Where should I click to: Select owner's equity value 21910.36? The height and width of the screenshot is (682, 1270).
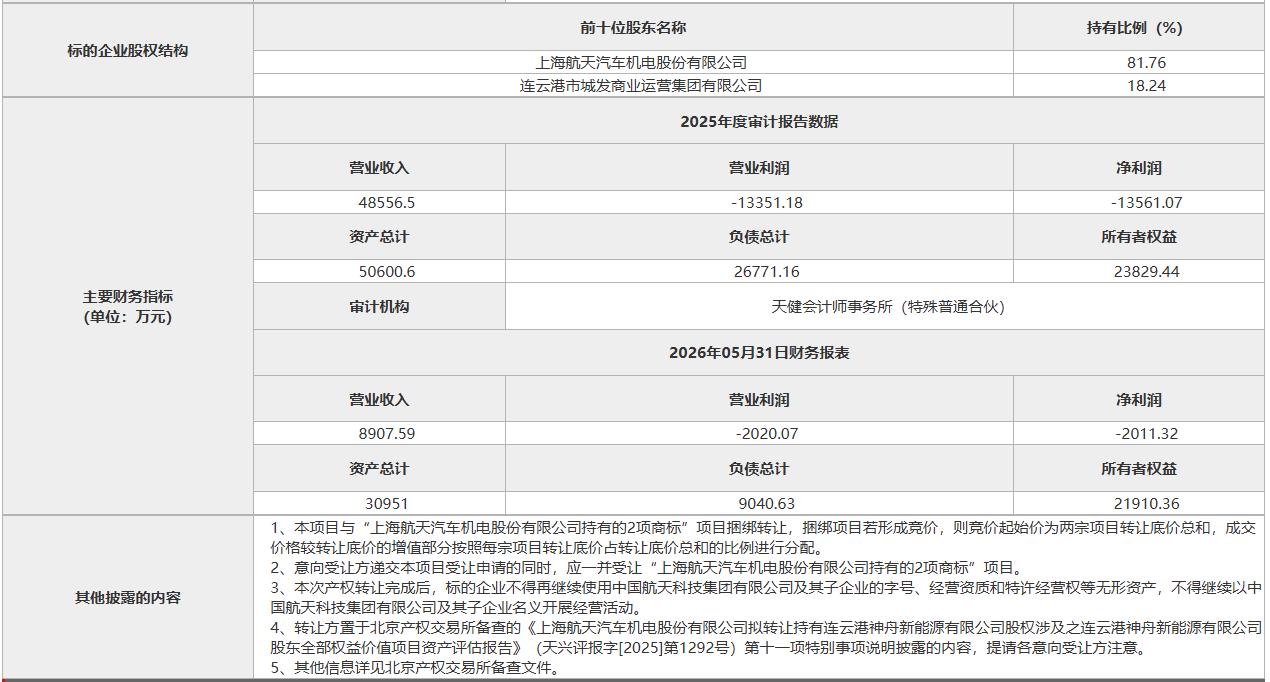pyautogui.click(x=1146, y=504)
